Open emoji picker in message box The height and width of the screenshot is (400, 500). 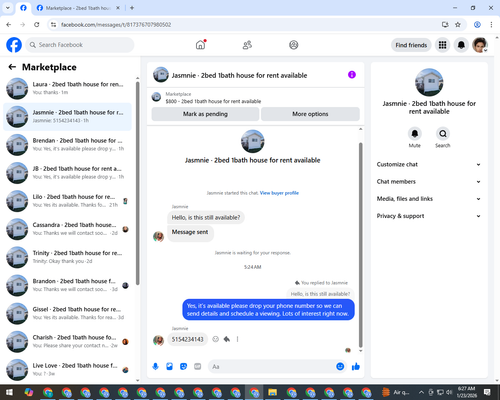pos(340,367)
